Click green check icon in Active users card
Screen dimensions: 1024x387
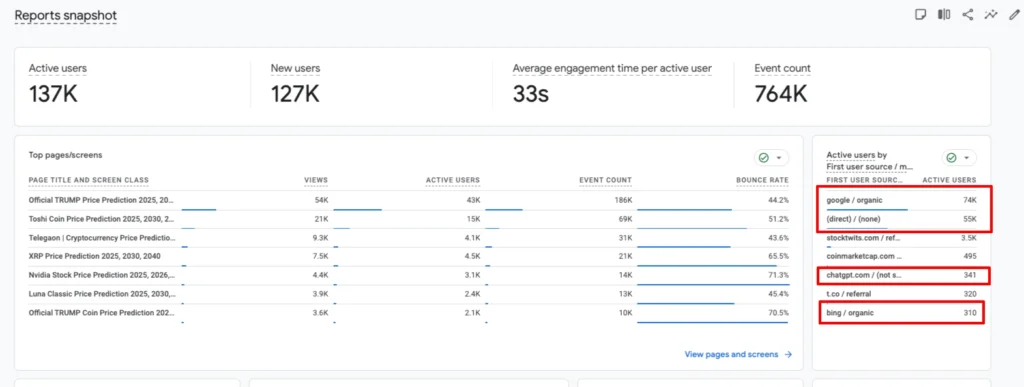tap(952, 158)
